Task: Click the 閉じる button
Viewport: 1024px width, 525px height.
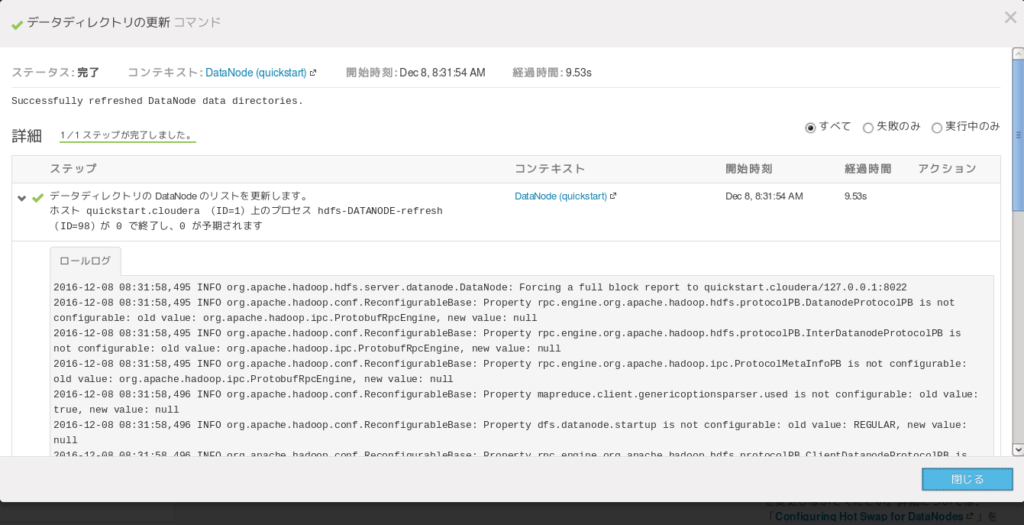Action: coord(967,479)
